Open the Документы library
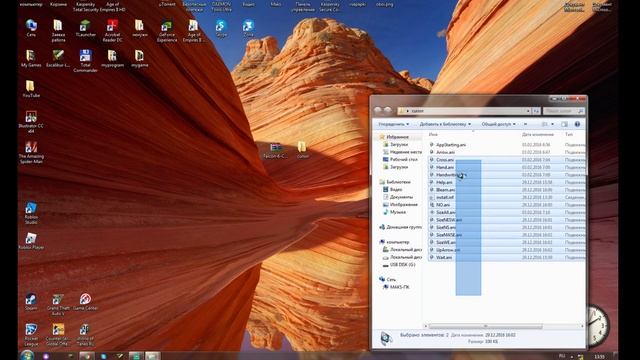Viewport: 640px width, 360px height. point(398,197)
